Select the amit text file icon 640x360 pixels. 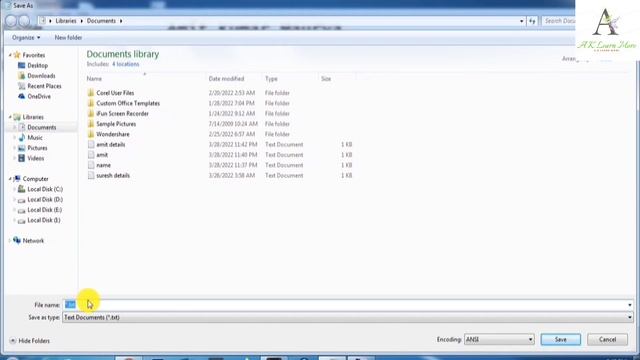(x=91, y=155)
